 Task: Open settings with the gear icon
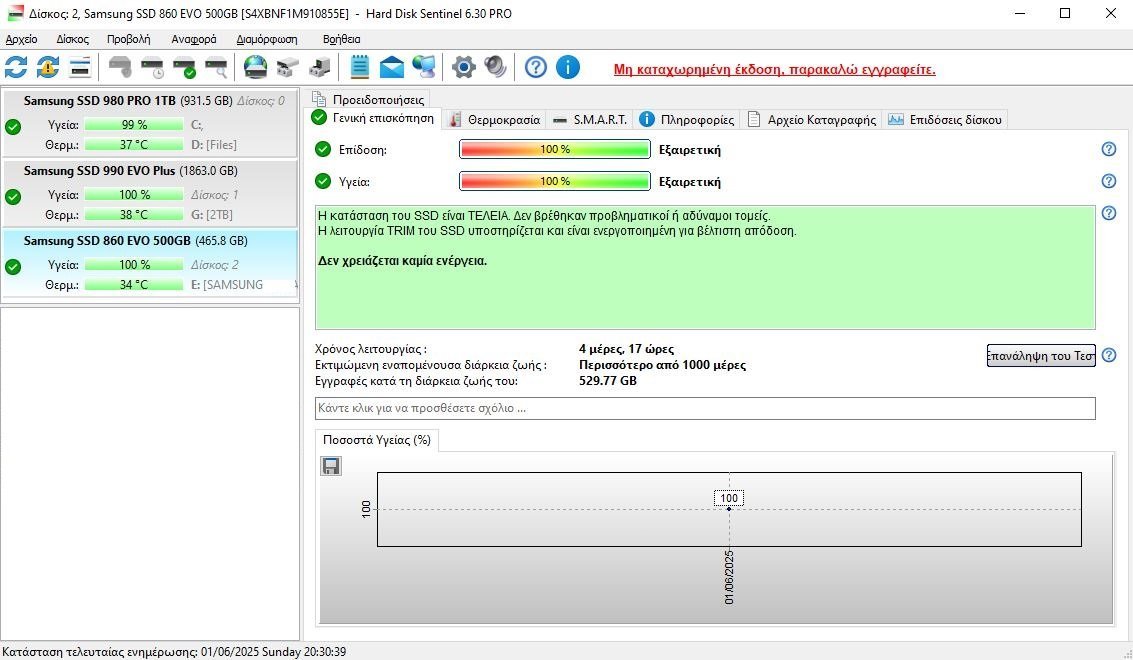pos(463,67)
